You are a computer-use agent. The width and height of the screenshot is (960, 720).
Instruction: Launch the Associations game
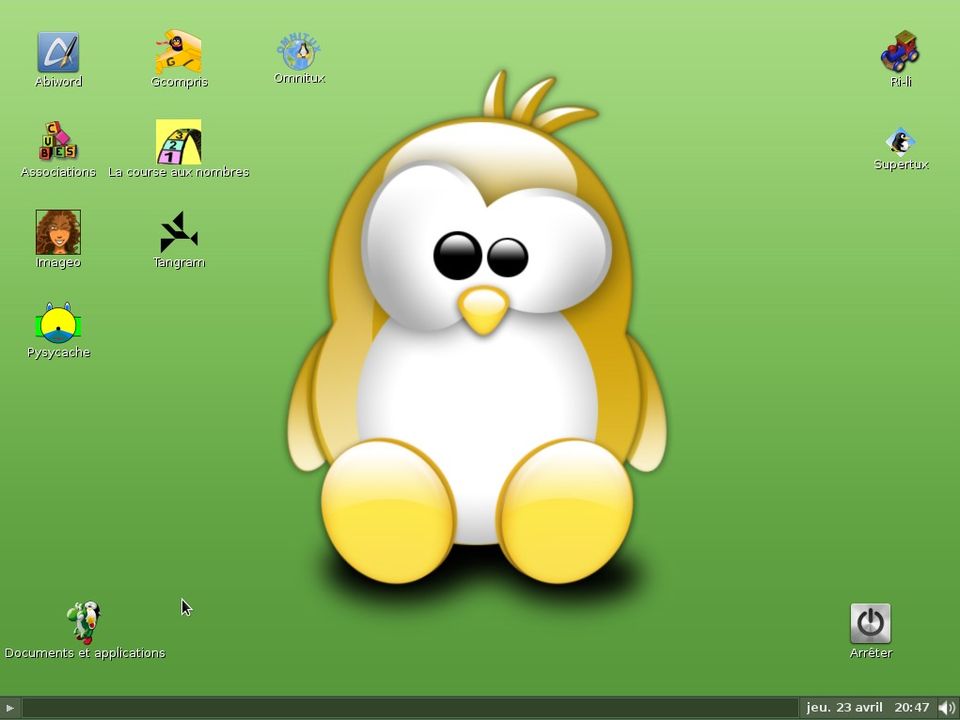point(58,142)
